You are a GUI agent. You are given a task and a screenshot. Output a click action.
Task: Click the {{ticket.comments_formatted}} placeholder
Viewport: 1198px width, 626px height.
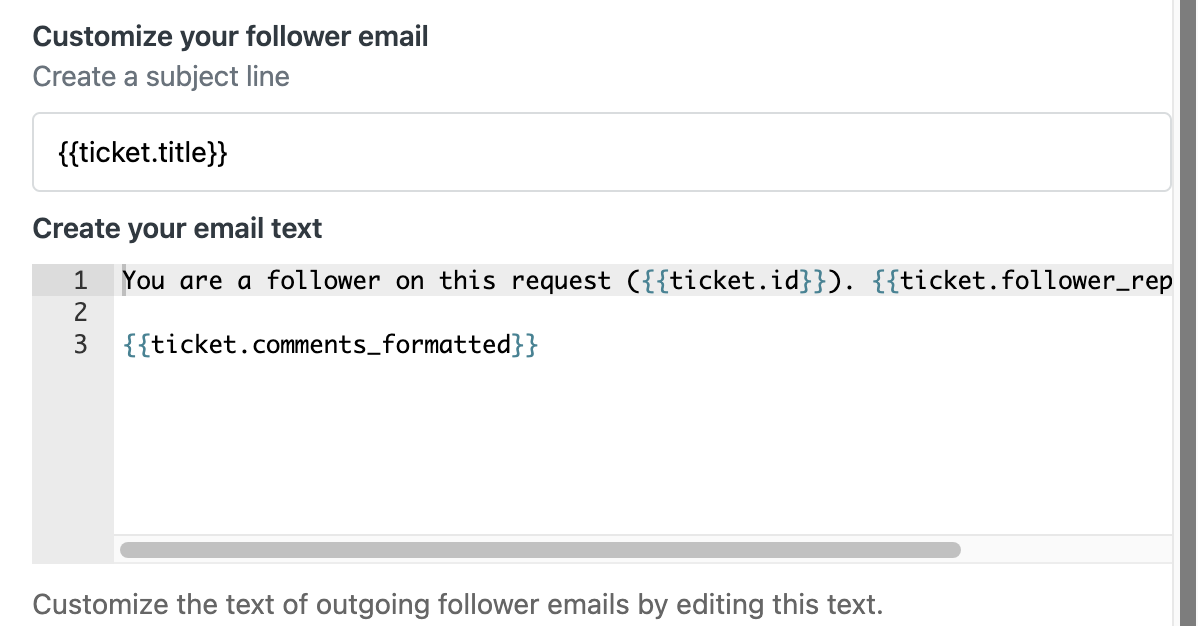[x=331, y=345]
